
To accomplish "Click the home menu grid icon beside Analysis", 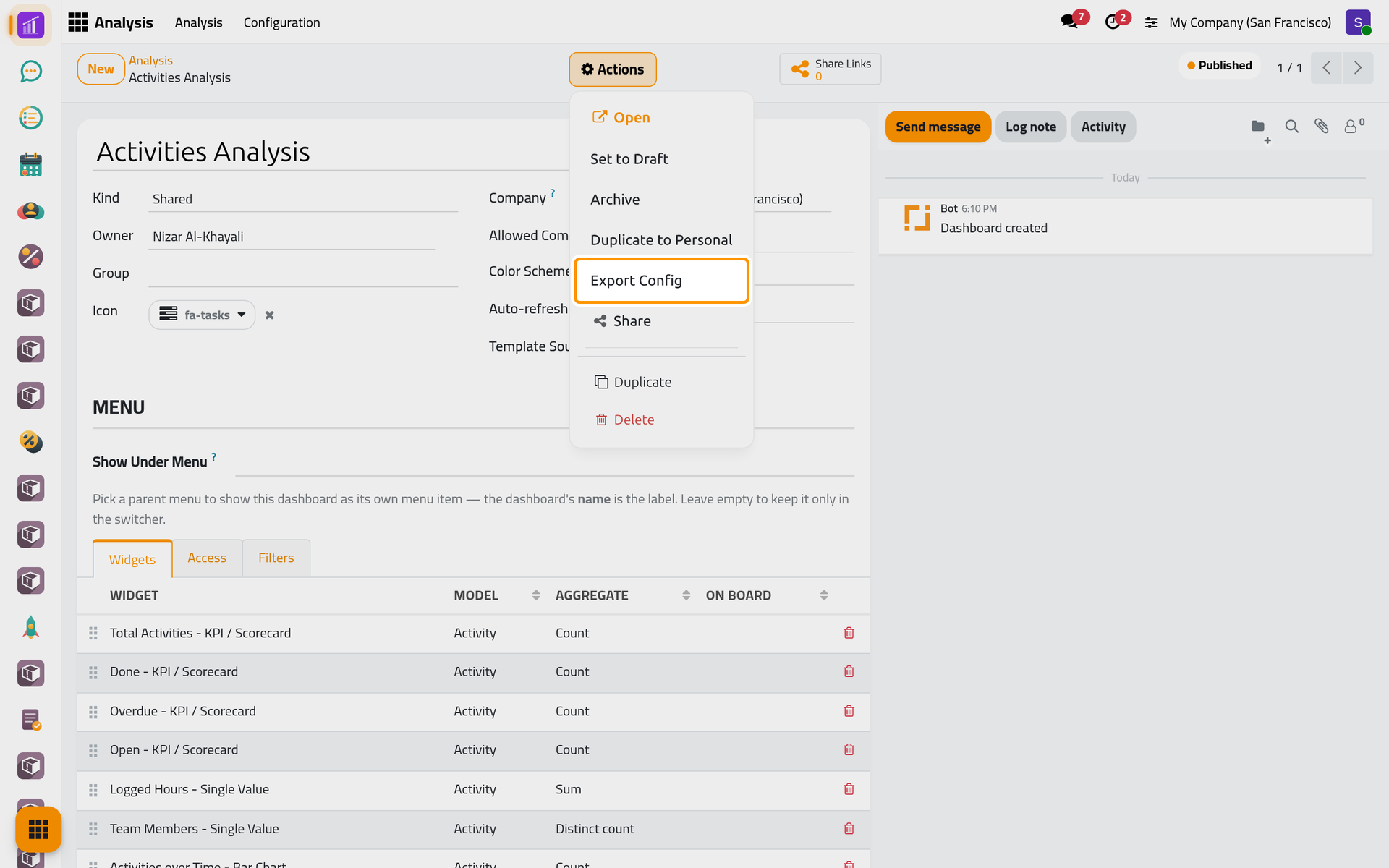I will click(x=77, y=22).
